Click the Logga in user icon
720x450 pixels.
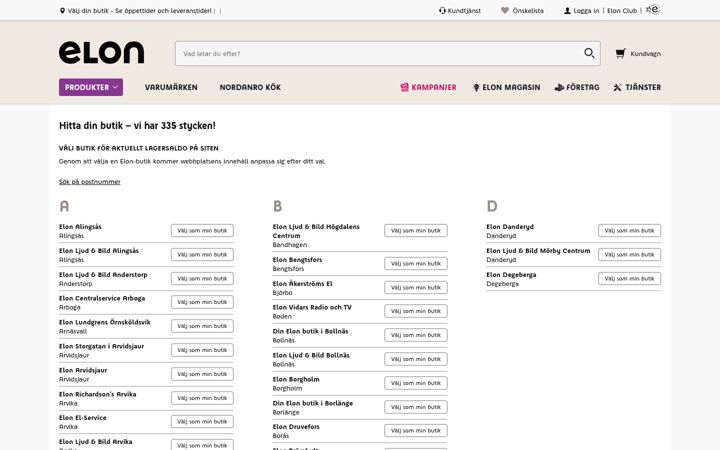(x=567, y=11)
